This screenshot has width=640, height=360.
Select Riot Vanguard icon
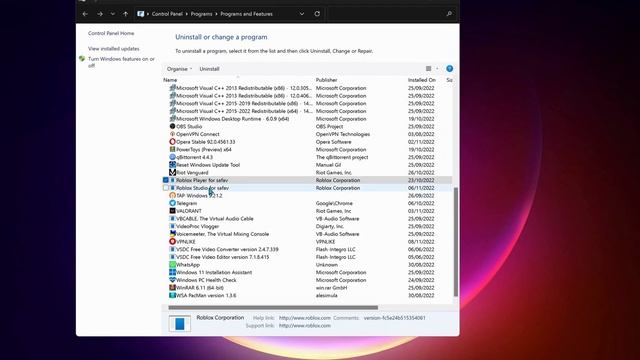point(172,173)
